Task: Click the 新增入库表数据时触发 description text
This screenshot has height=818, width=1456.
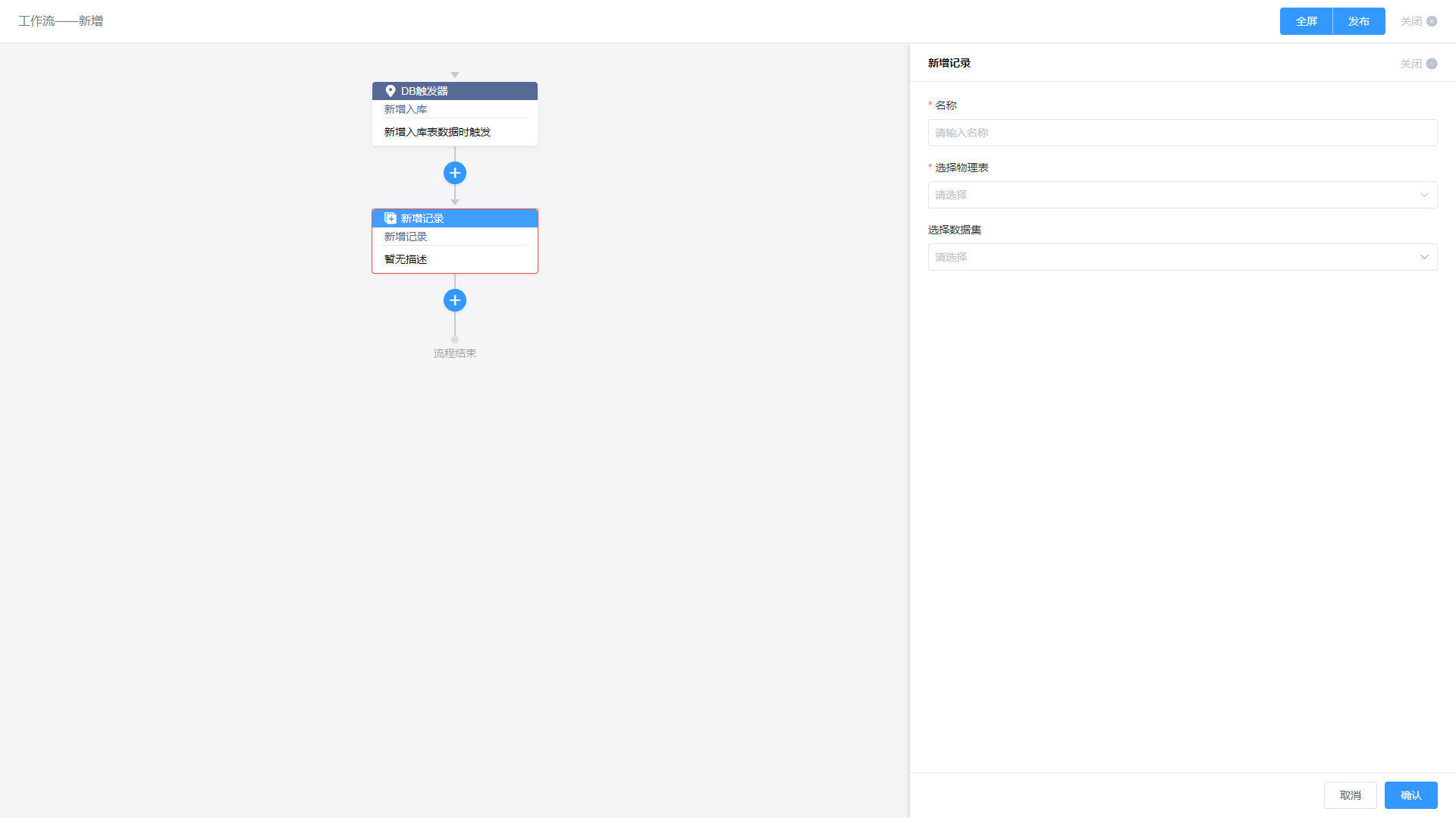Action: (438, 132)
